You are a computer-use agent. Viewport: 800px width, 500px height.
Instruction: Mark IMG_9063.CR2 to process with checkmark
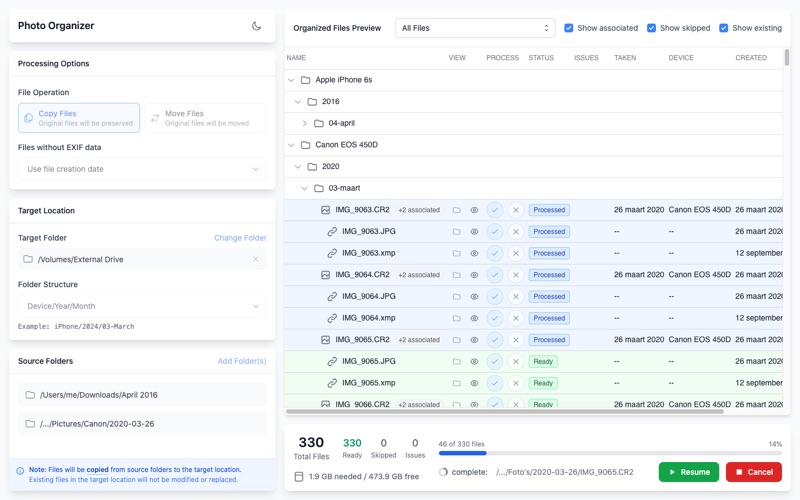[x=494, y=210]
